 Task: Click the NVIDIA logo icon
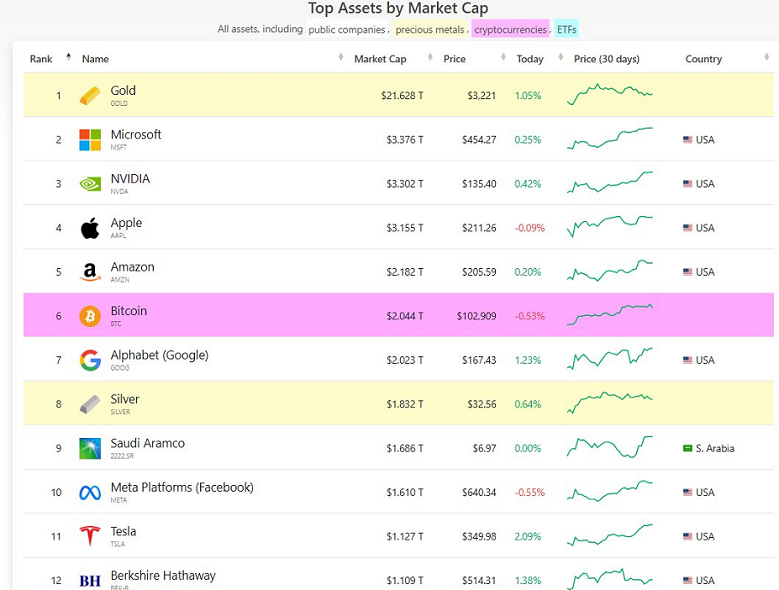point(90,184)
